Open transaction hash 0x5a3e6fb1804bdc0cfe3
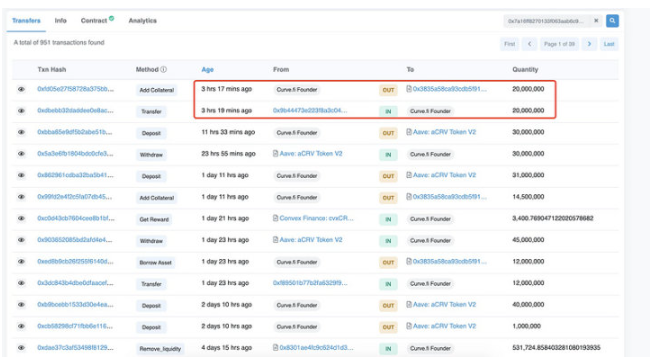This screenshot has height=363, width=658. (76, 154)
